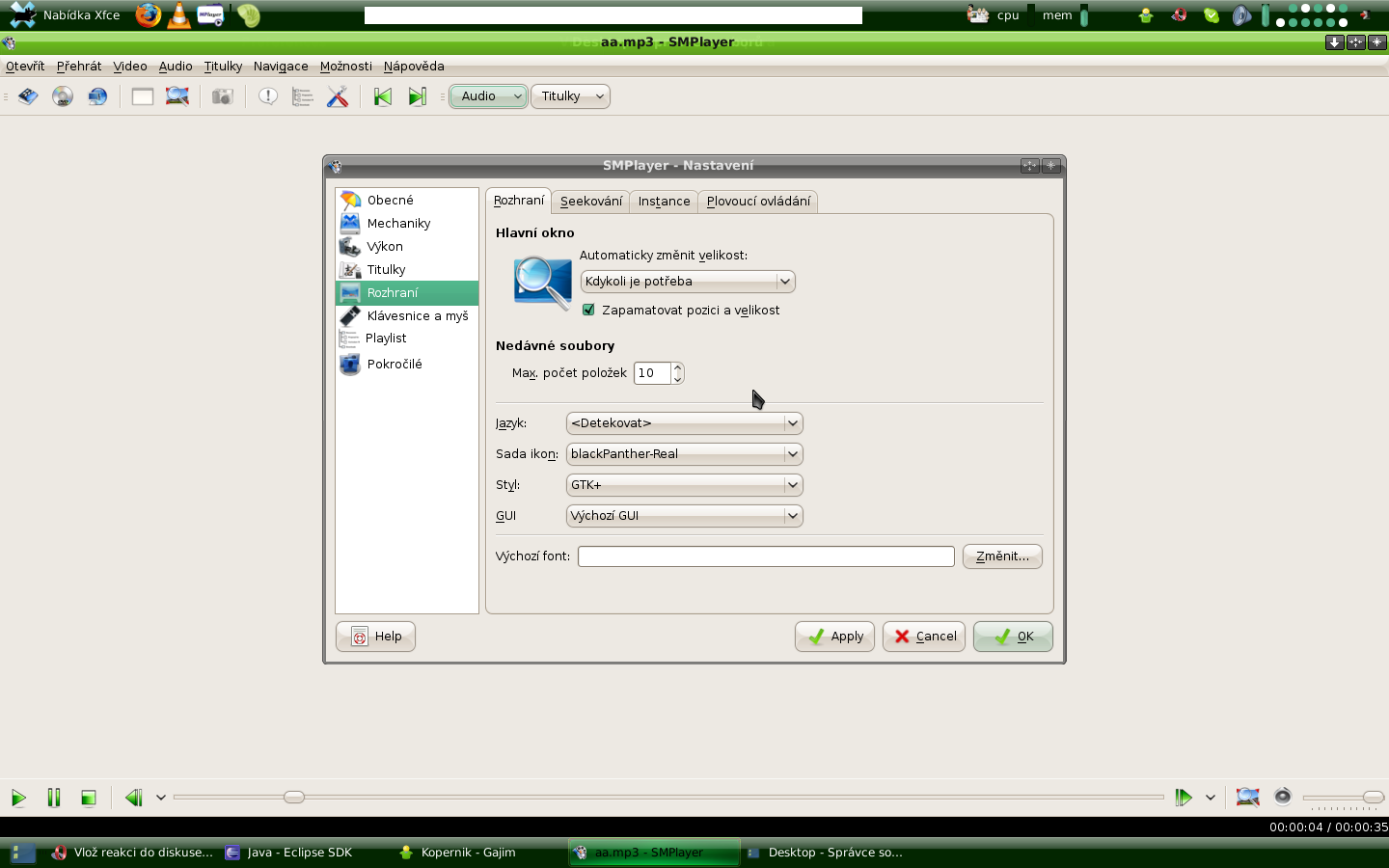Switch to Plovoucí ovládání tab
The width and height of the screenshot is (1389, 868).
(759, 202)
